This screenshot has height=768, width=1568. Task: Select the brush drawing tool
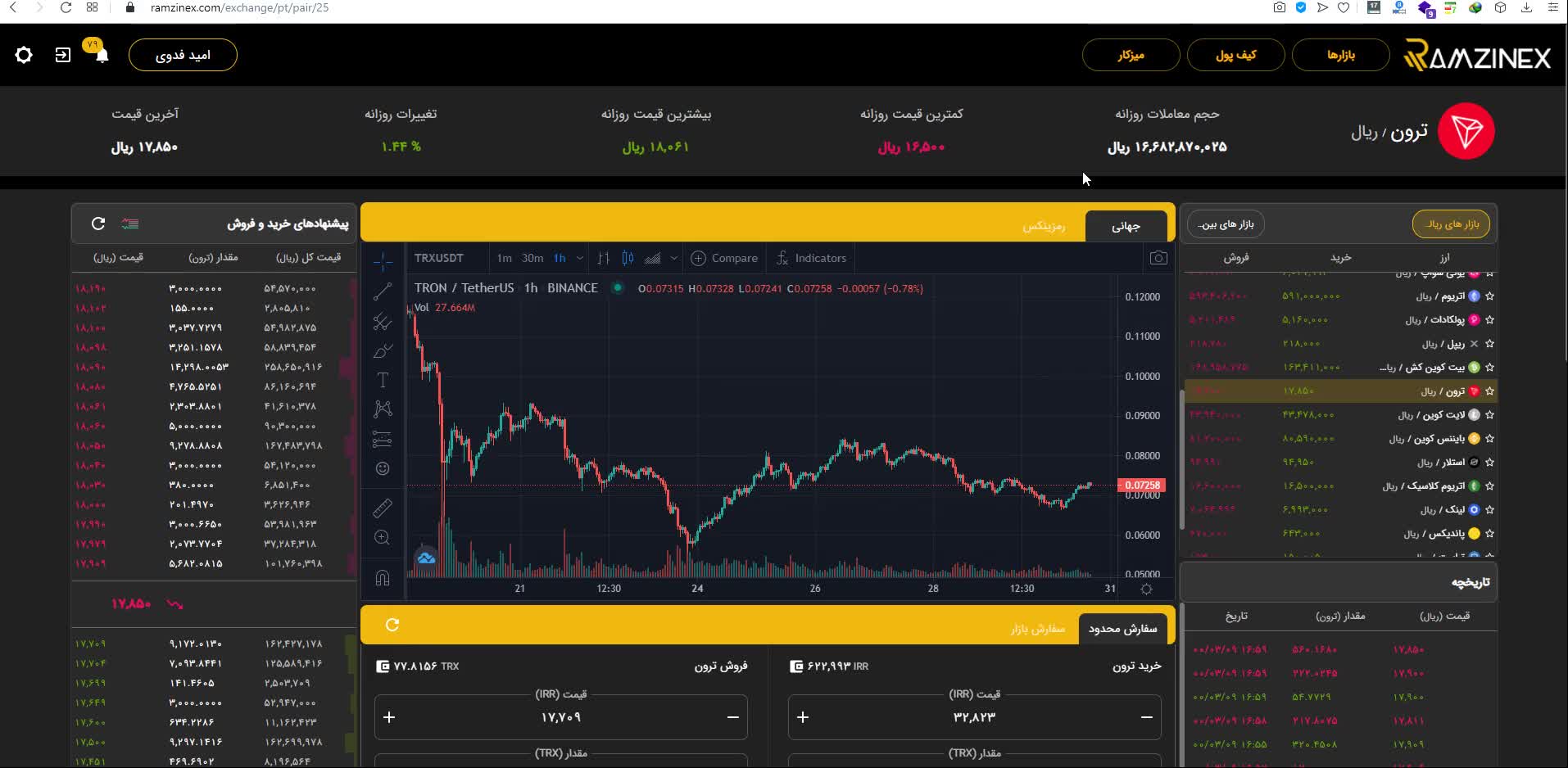click(x=383, y=350)
